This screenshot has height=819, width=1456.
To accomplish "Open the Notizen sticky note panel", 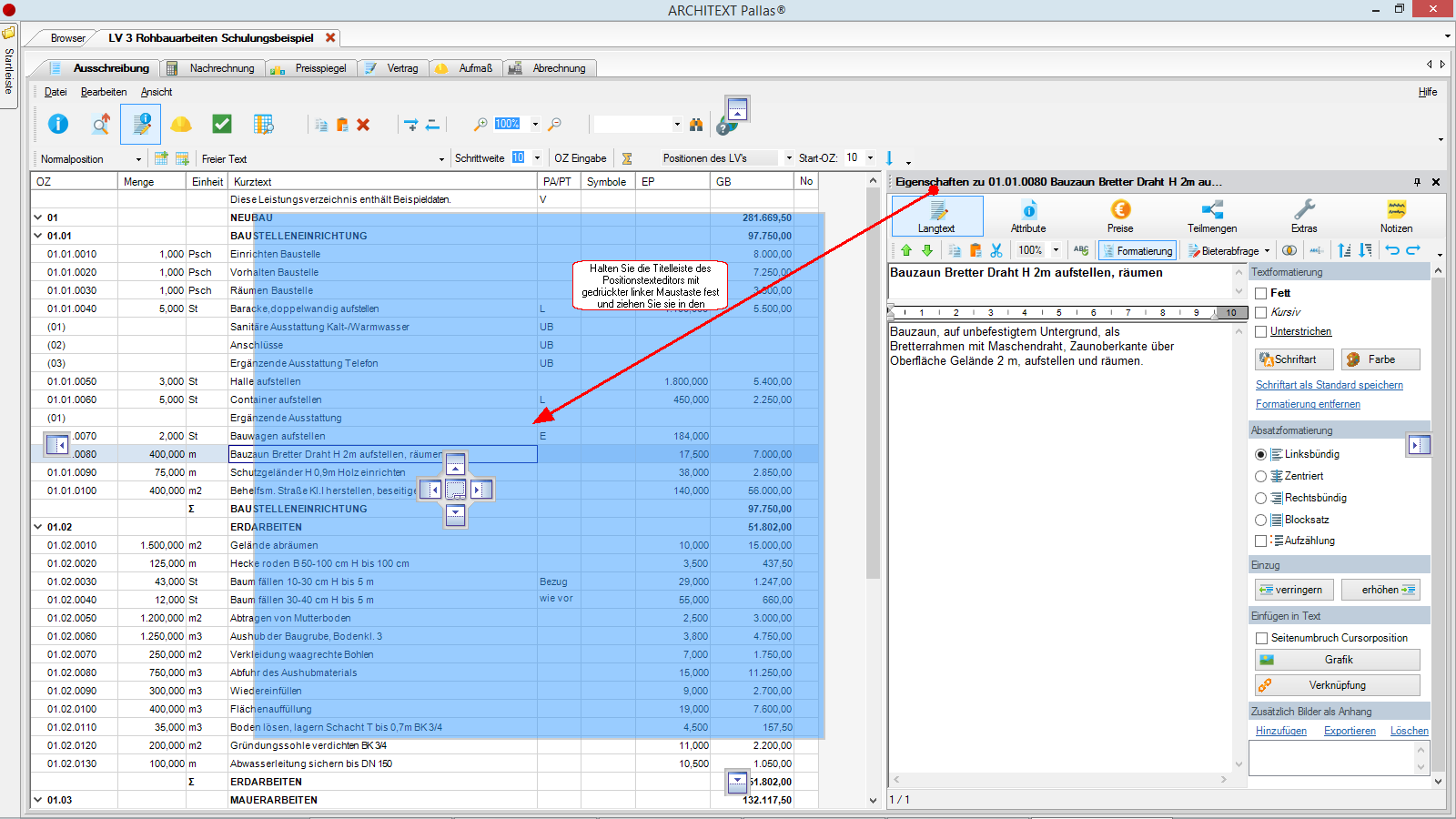I will [x=1396, y=217].
